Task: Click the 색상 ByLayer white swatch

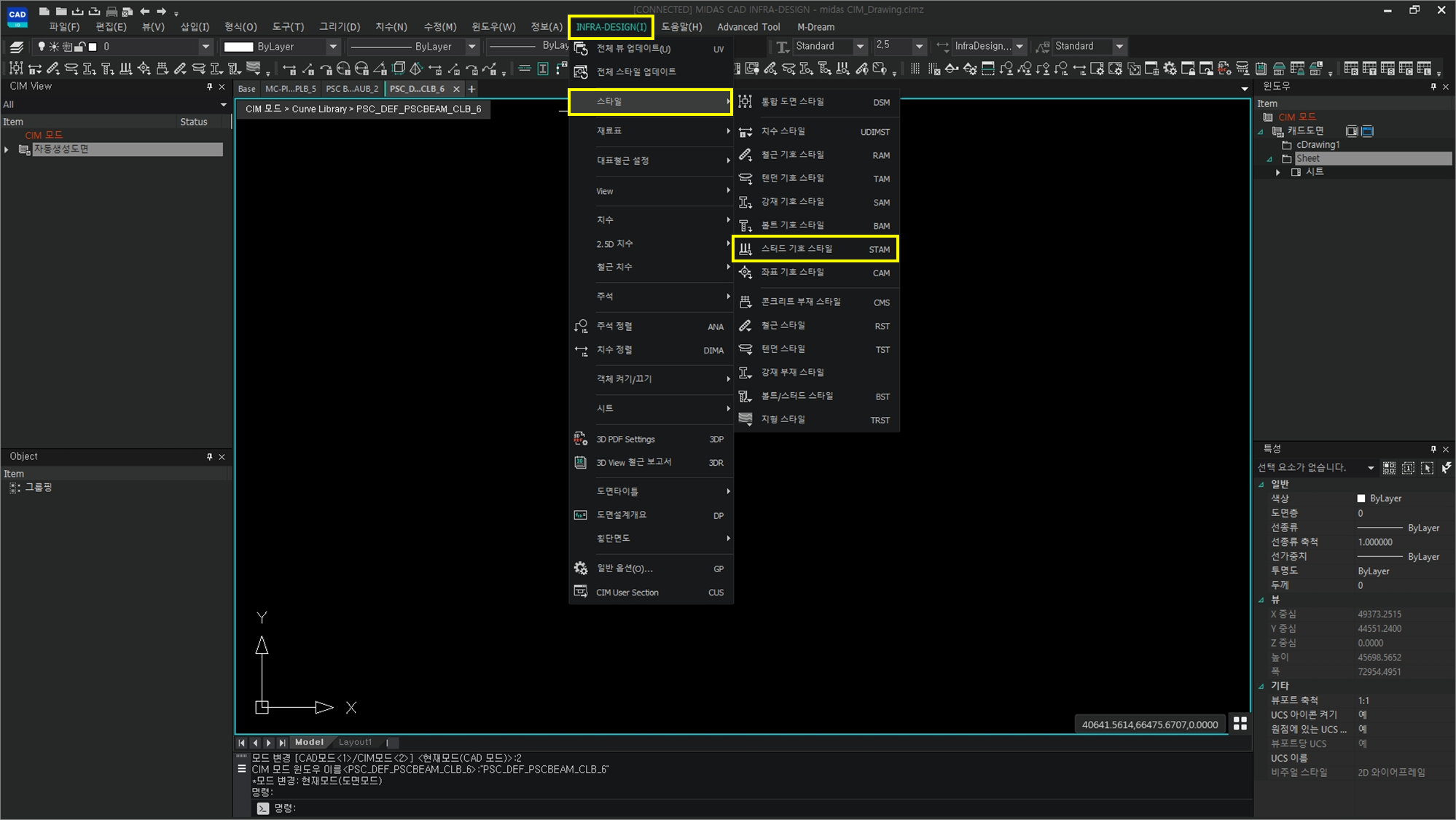Action: tap(1361, 499)
